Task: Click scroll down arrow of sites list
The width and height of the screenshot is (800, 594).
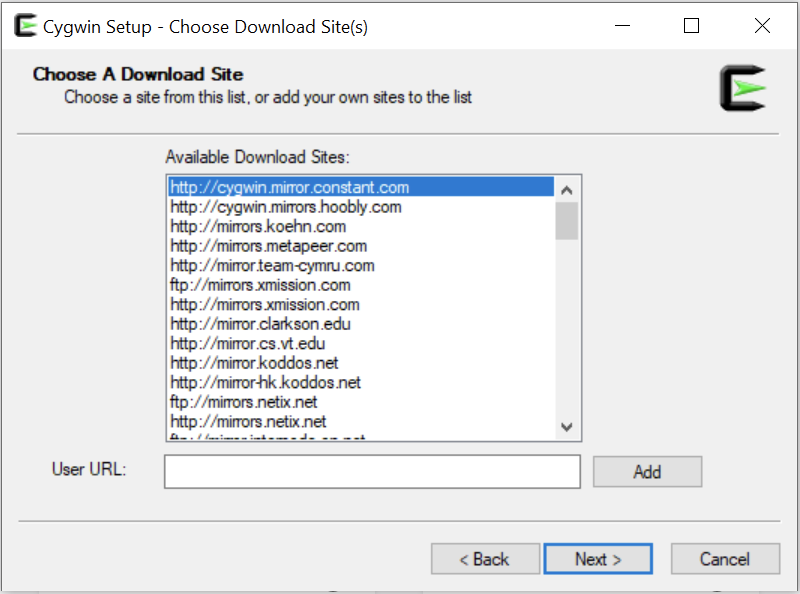Action: (x=566, y=427)
